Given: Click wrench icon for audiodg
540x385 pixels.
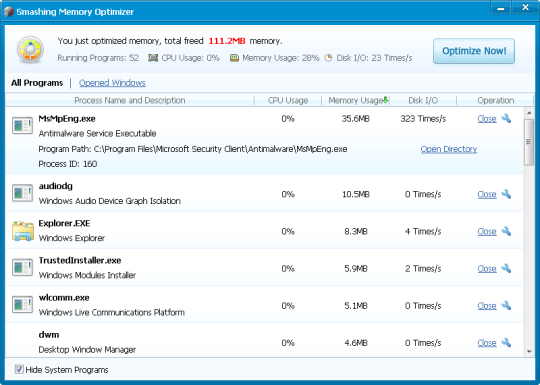Looking at the screenshot, I should (x=506, y=194).
